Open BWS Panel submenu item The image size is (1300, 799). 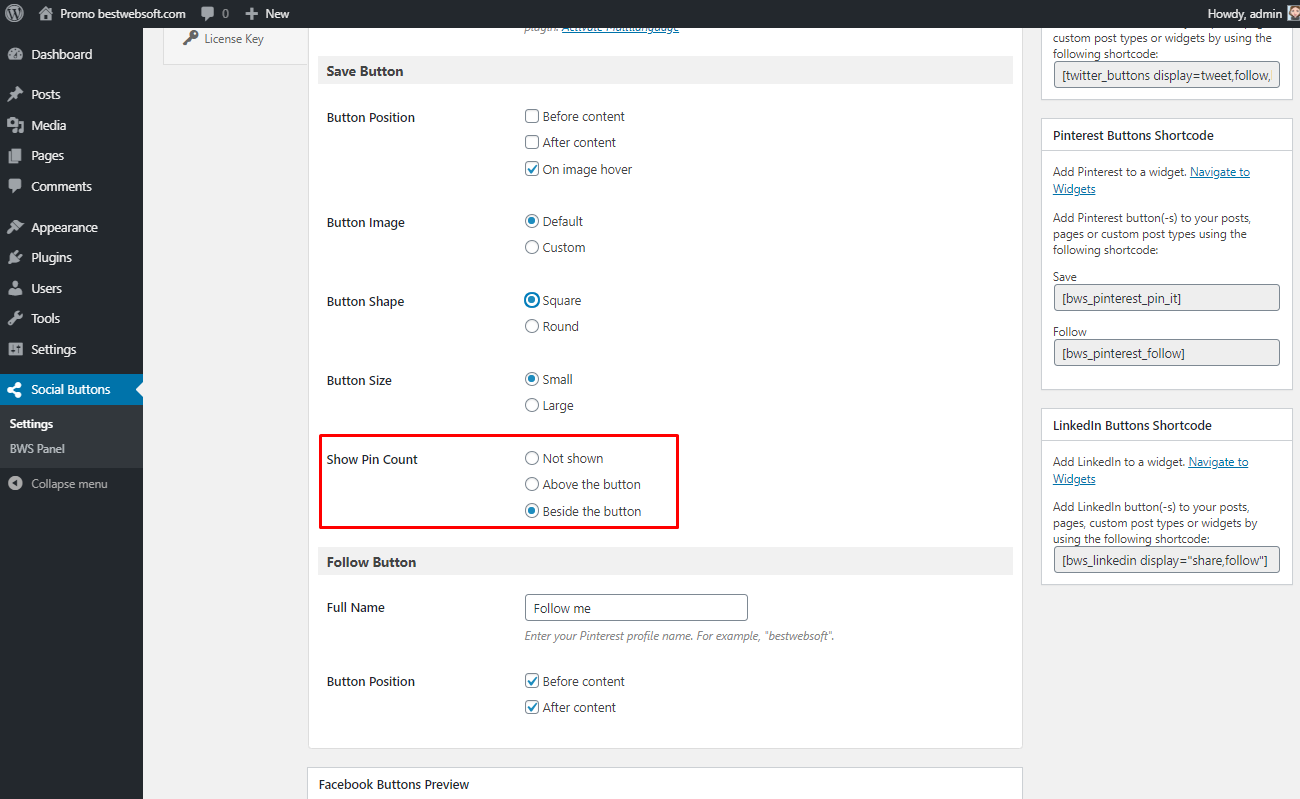(x=37, y=449)
